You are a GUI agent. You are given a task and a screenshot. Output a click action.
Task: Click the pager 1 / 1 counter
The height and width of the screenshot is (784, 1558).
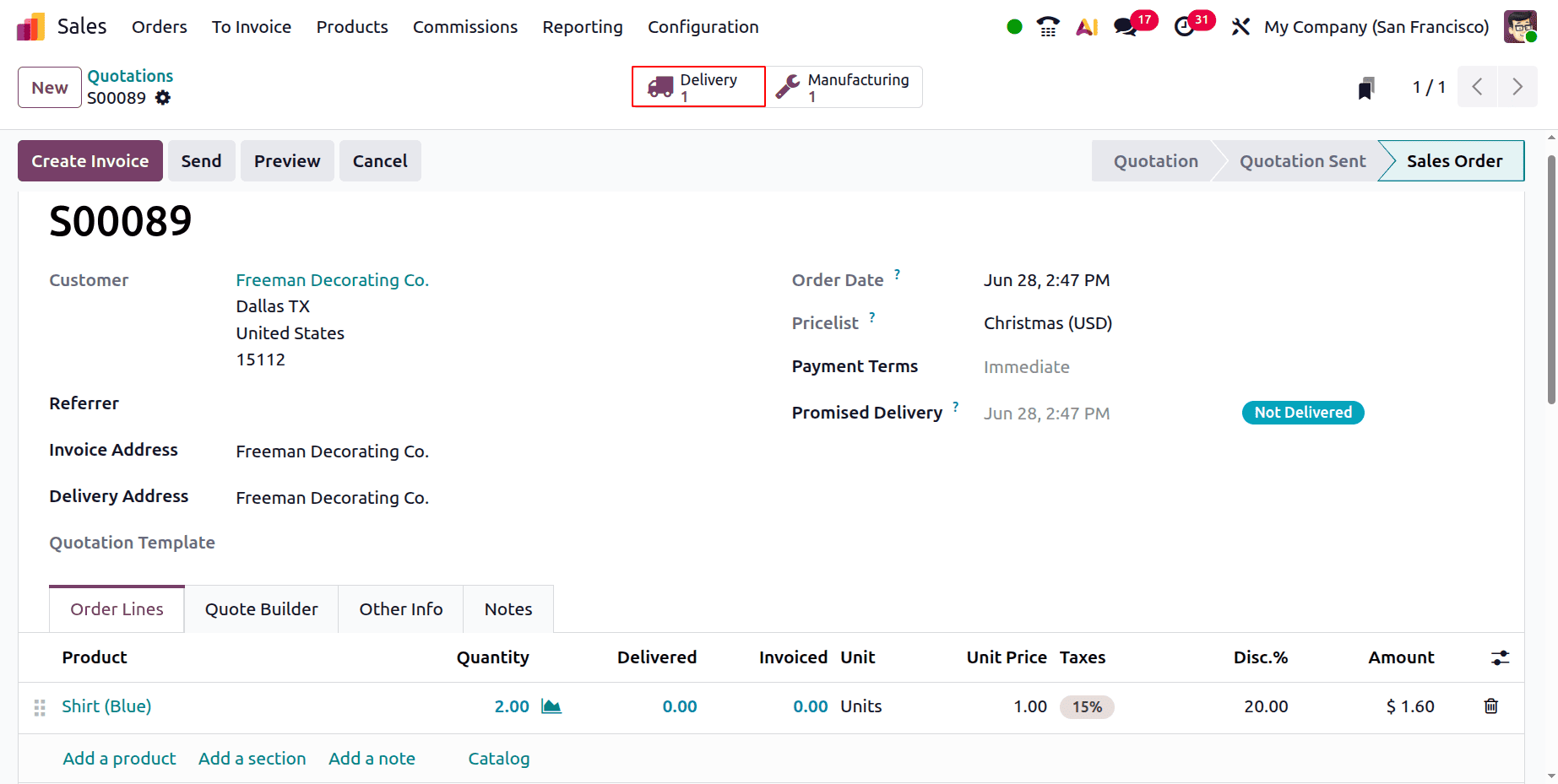(x=1429, y=87)
